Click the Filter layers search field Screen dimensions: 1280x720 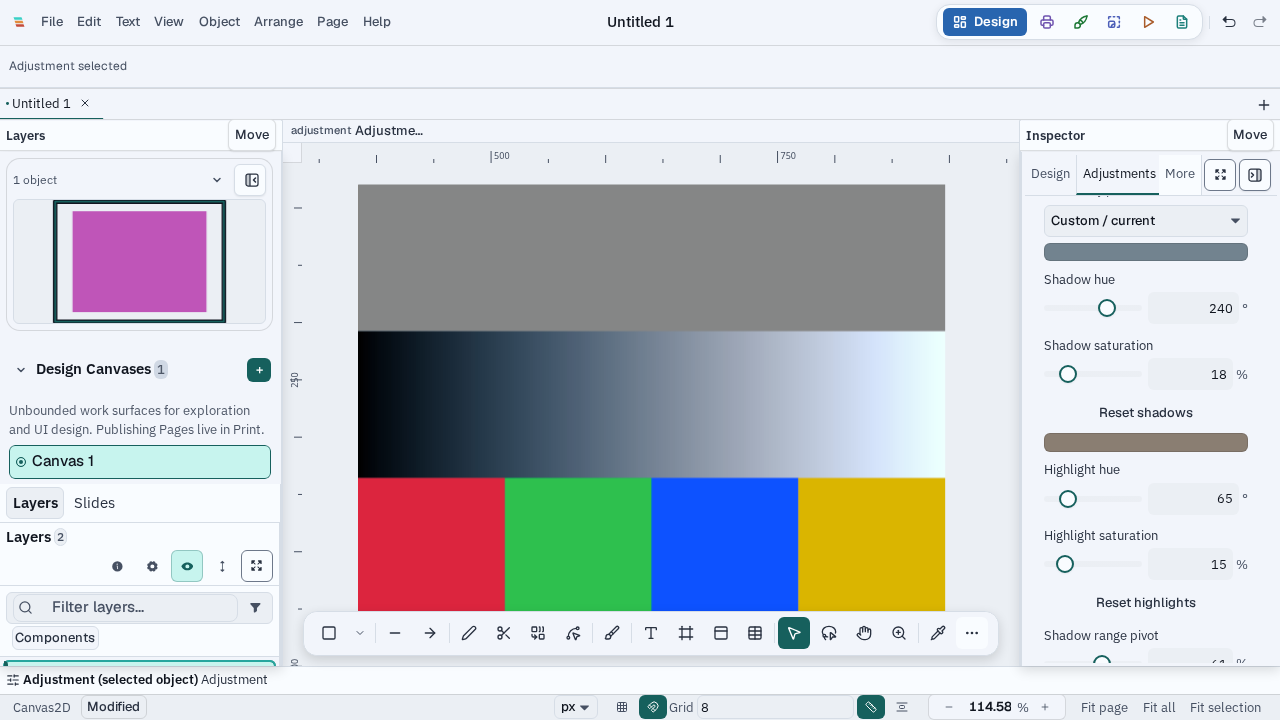click(125, 607)
